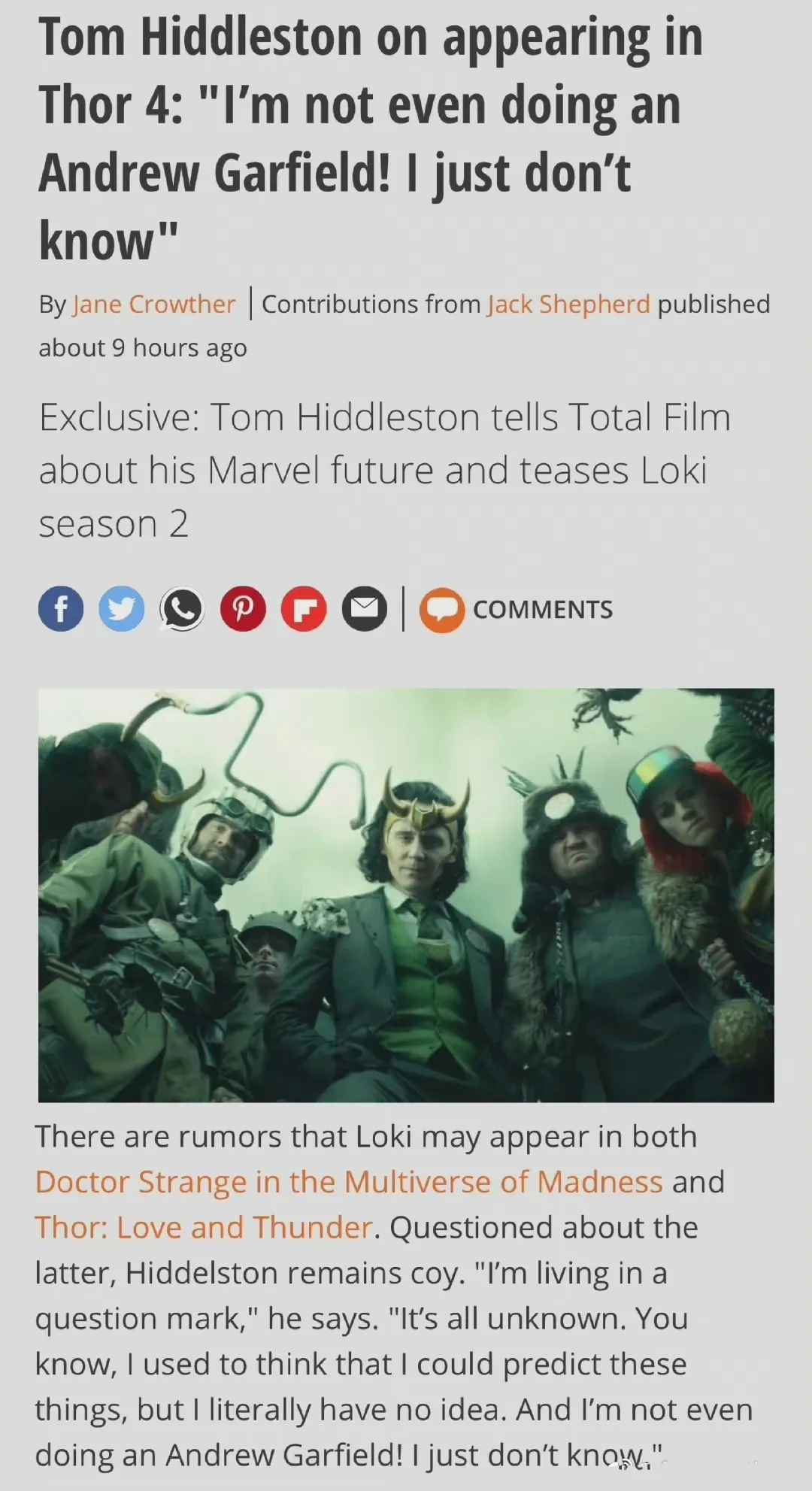Visit contributor Jack Shepherd's page

pyautogui.click(x=568, y=305)
